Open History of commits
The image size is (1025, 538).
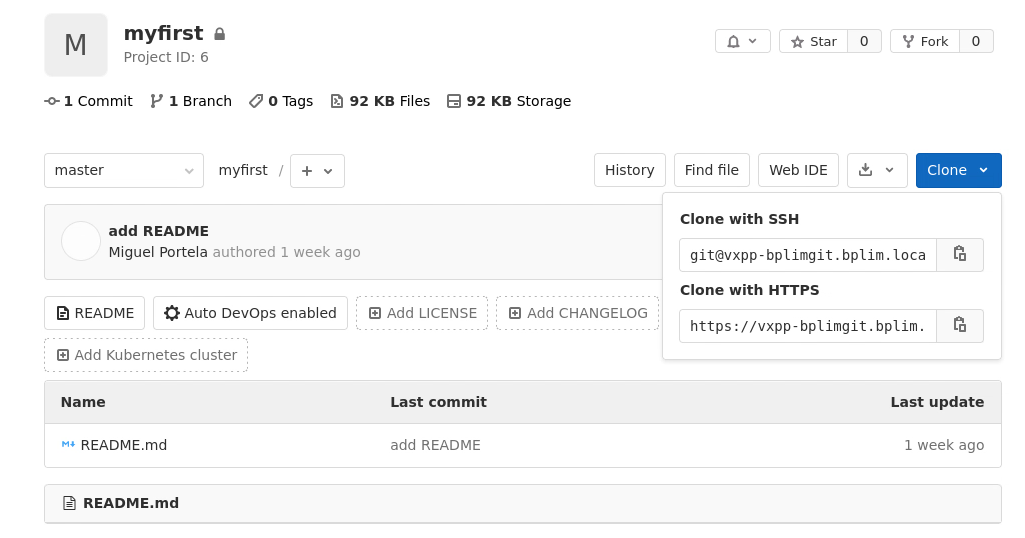pos(629,170)
